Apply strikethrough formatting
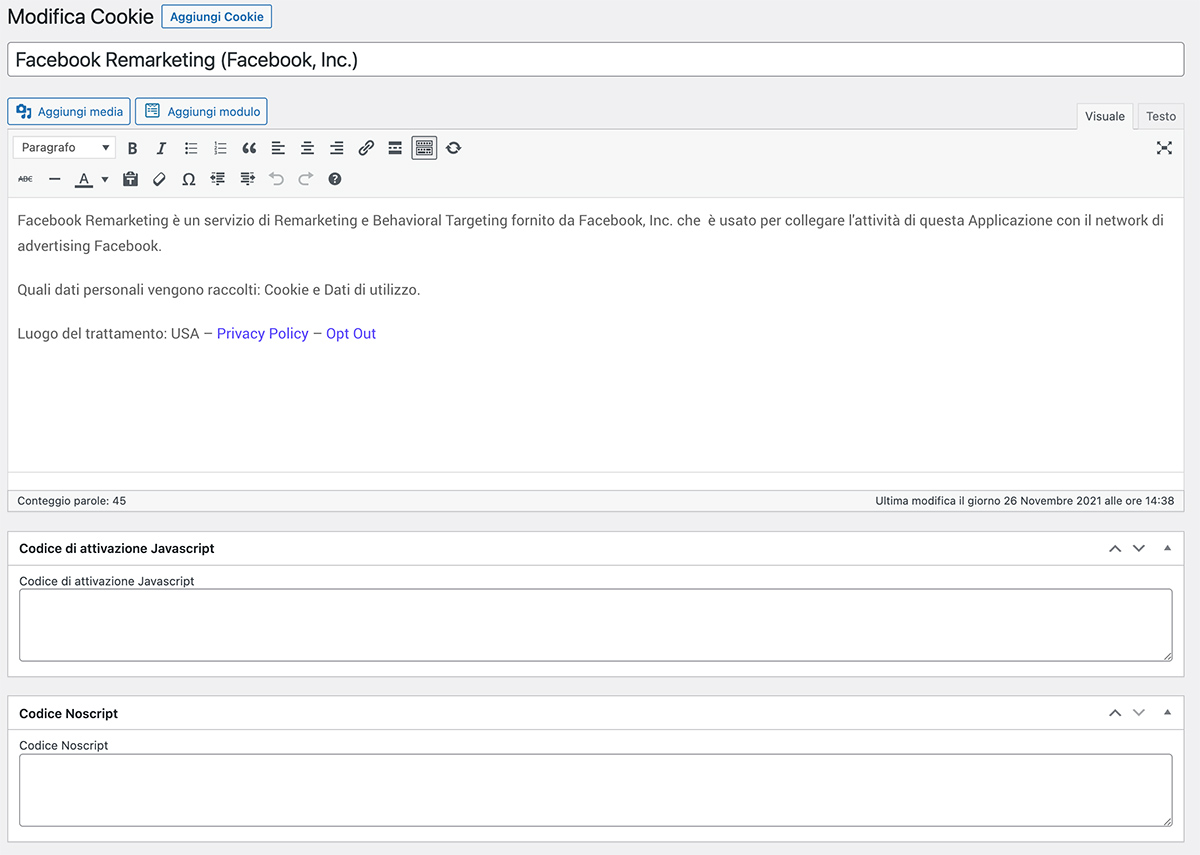Image resolution: width=1200 pixels, height=855 pixels. pyautogui.click(x=25, y=179)
